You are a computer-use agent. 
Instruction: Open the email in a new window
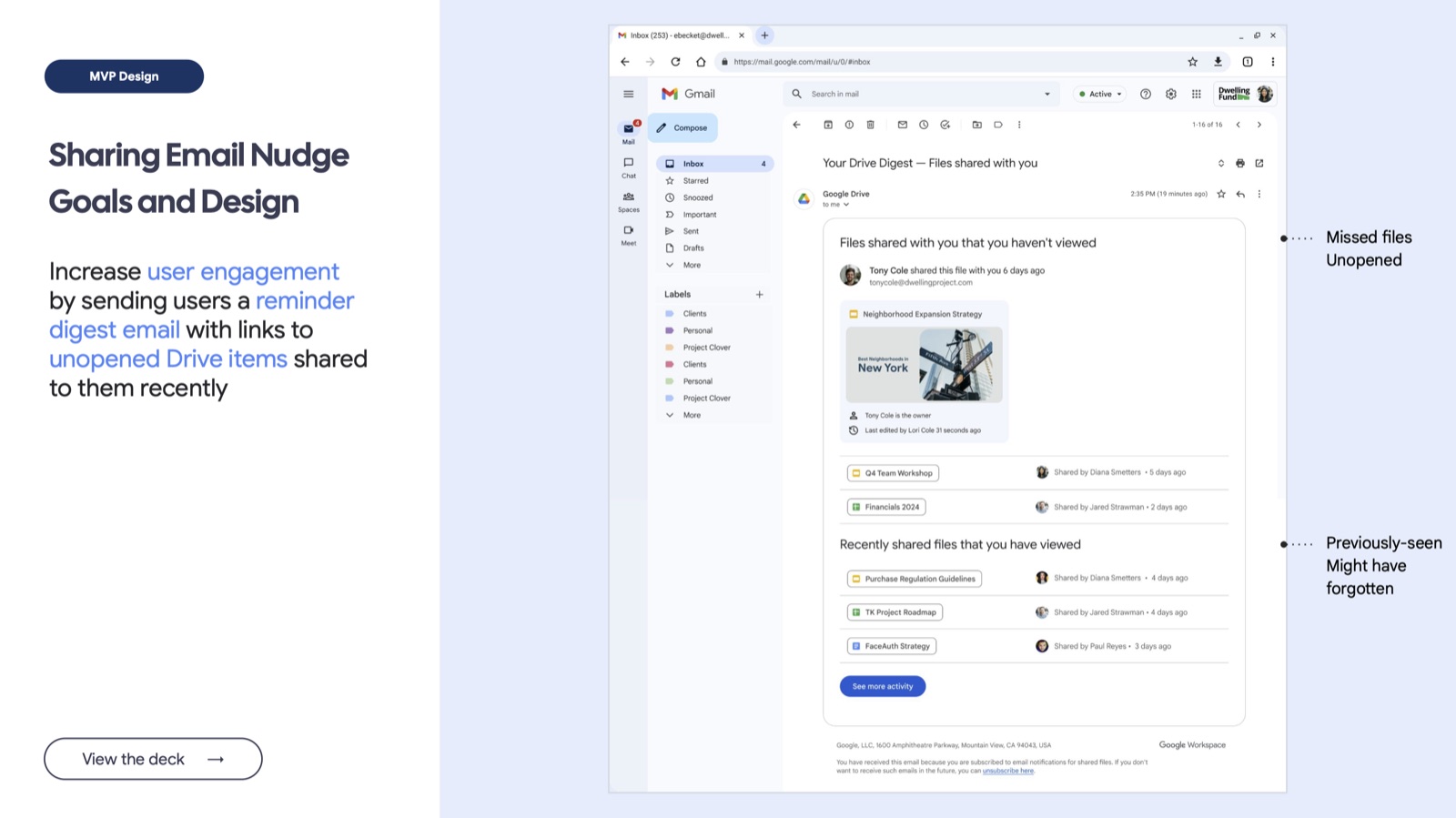(1259, 164)
